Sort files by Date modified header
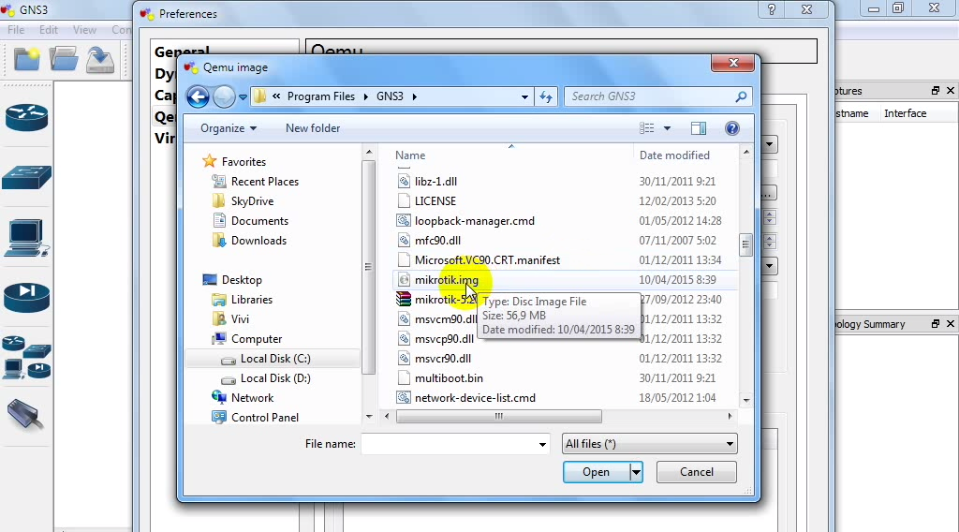 [674, 155]
